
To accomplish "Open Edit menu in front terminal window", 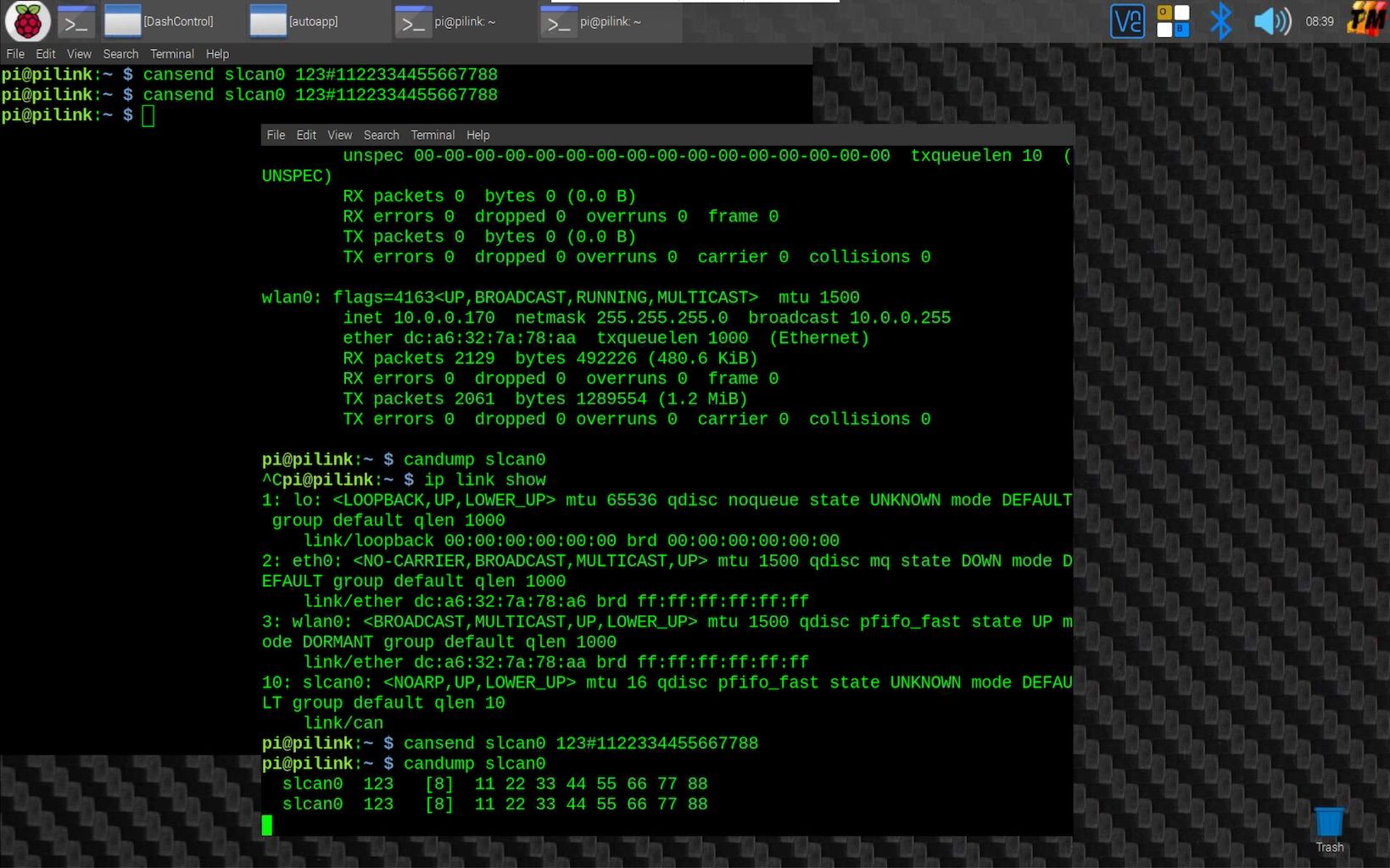I will (x=306, y=135).
